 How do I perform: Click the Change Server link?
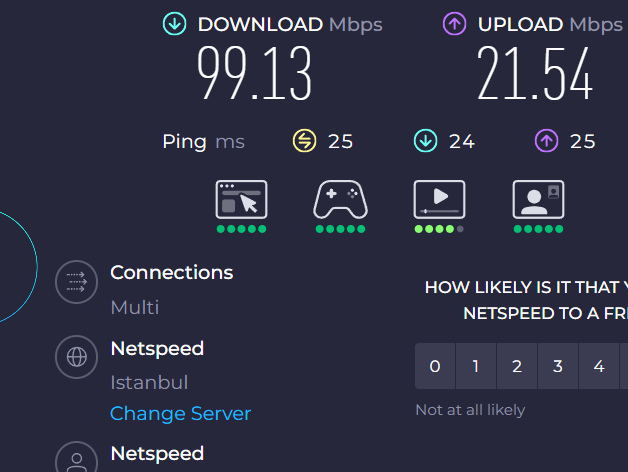pos(181,414)
